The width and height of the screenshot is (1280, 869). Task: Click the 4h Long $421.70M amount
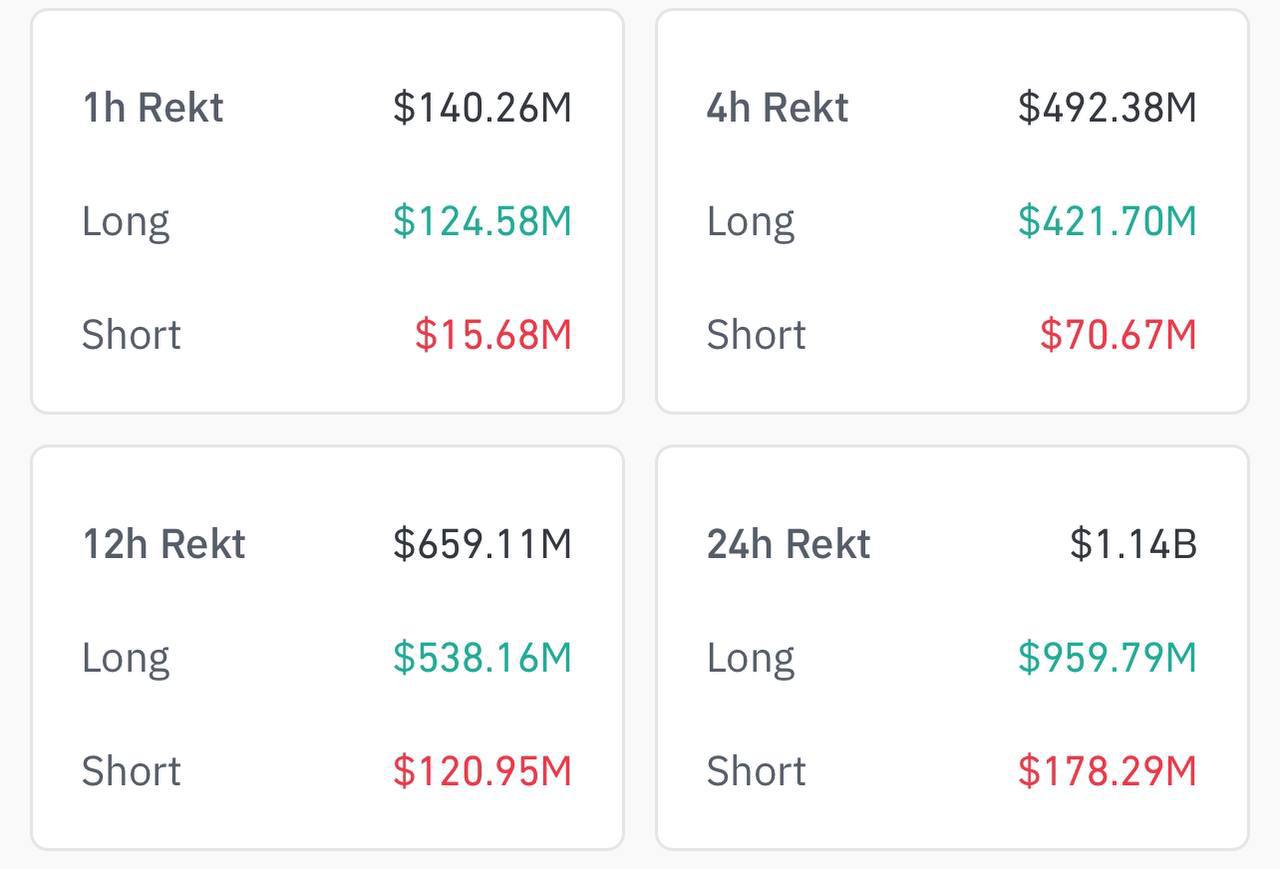[1107, 221]
